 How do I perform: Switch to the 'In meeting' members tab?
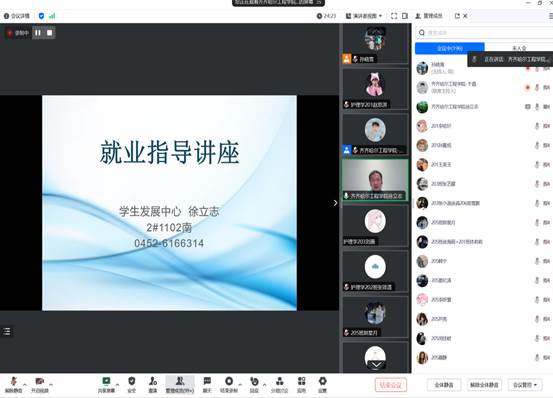[x=450, y=48]
